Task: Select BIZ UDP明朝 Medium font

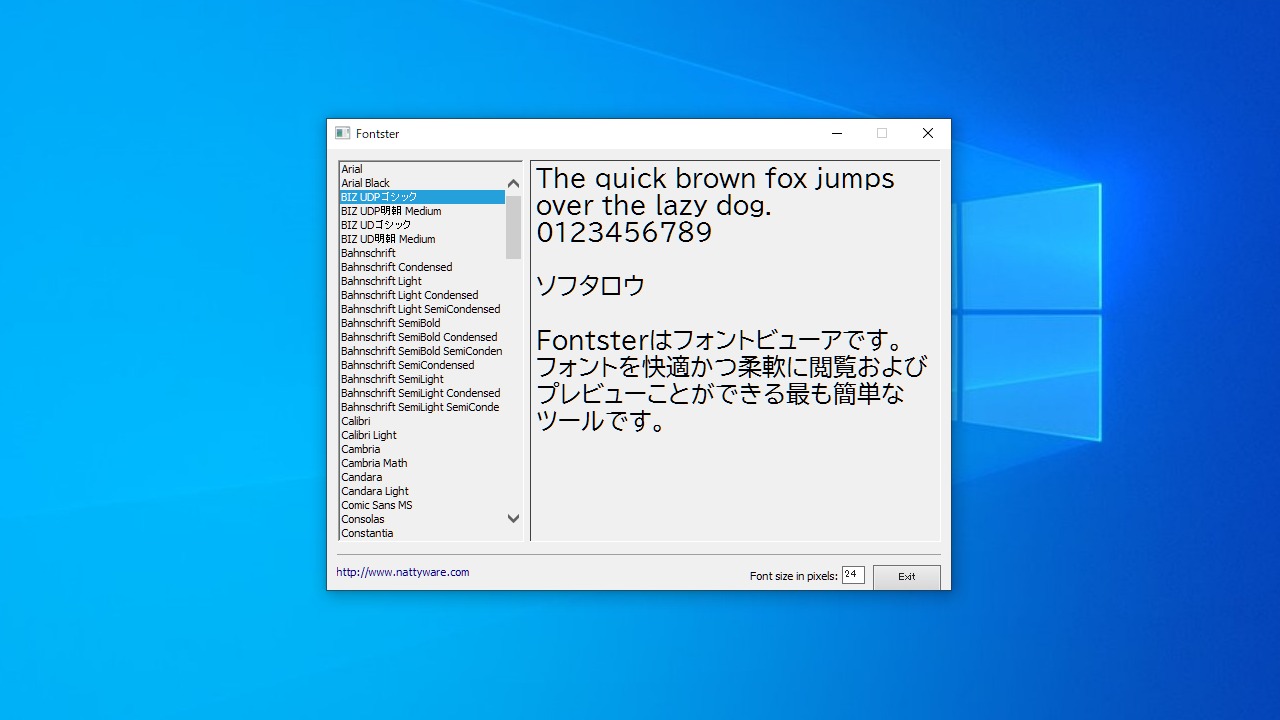Action: pyautogui.click(x=422, y=211)
